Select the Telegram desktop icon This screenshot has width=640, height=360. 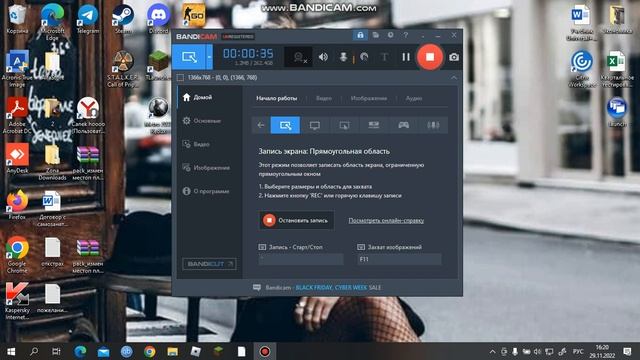click(x=87, y=19)
